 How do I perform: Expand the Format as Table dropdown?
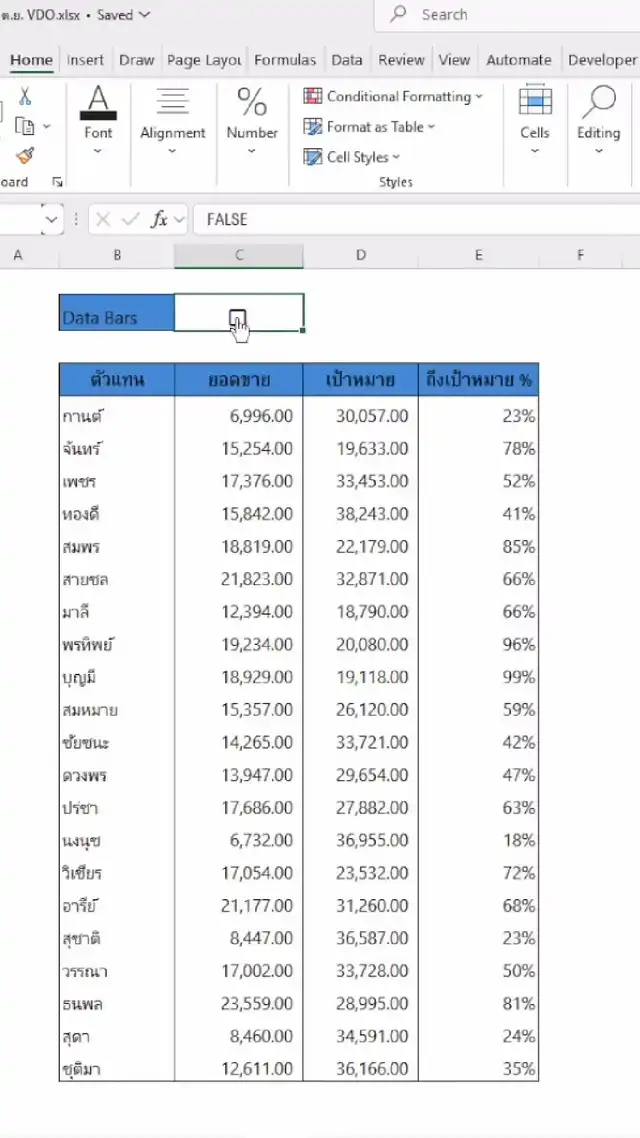click(370, 127)
